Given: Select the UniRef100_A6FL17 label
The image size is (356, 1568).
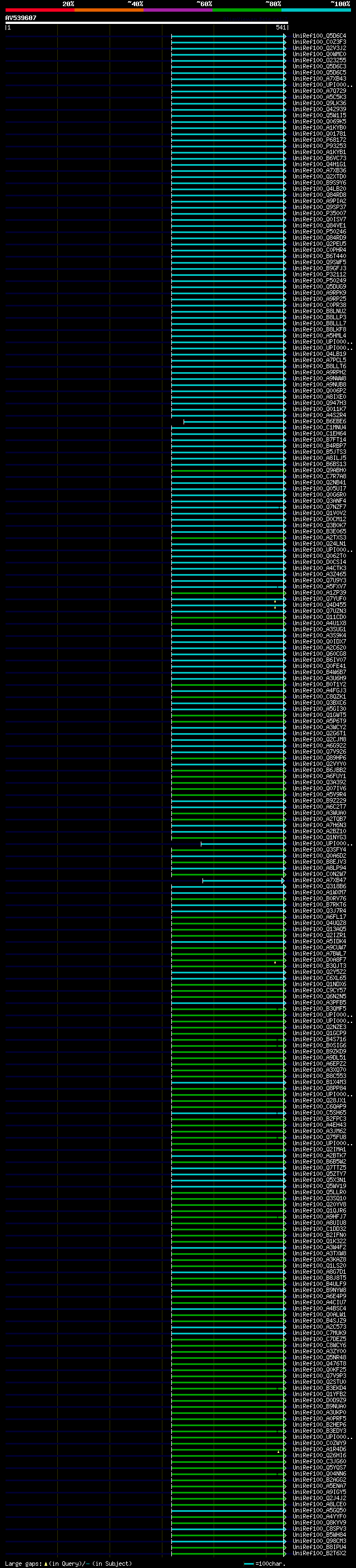Looking at the screenshot, I should (x=319, y=917).
